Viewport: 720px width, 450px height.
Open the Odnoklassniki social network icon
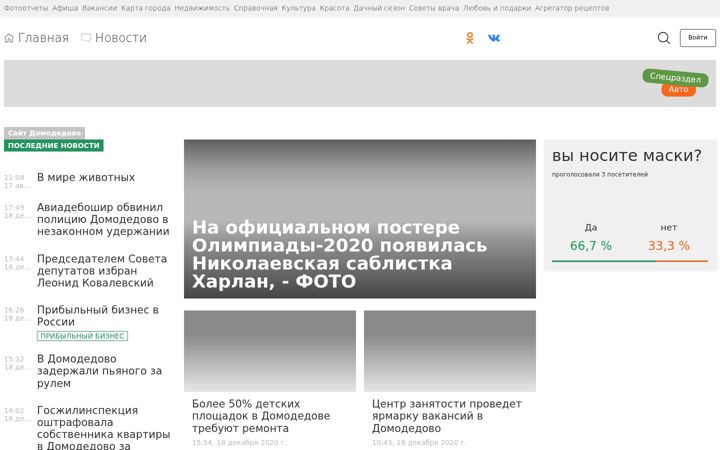coord(469,38)
